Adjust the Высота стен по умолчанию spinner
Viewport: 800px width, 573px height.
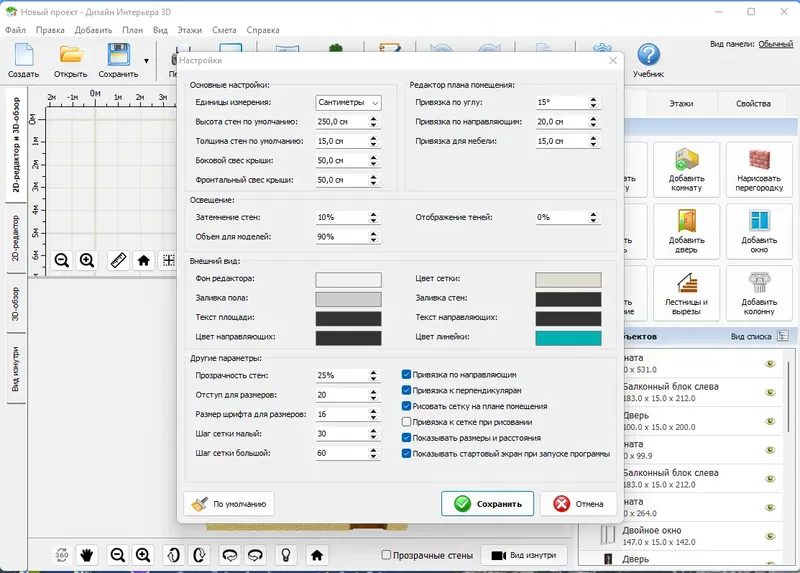click(373, 122)
